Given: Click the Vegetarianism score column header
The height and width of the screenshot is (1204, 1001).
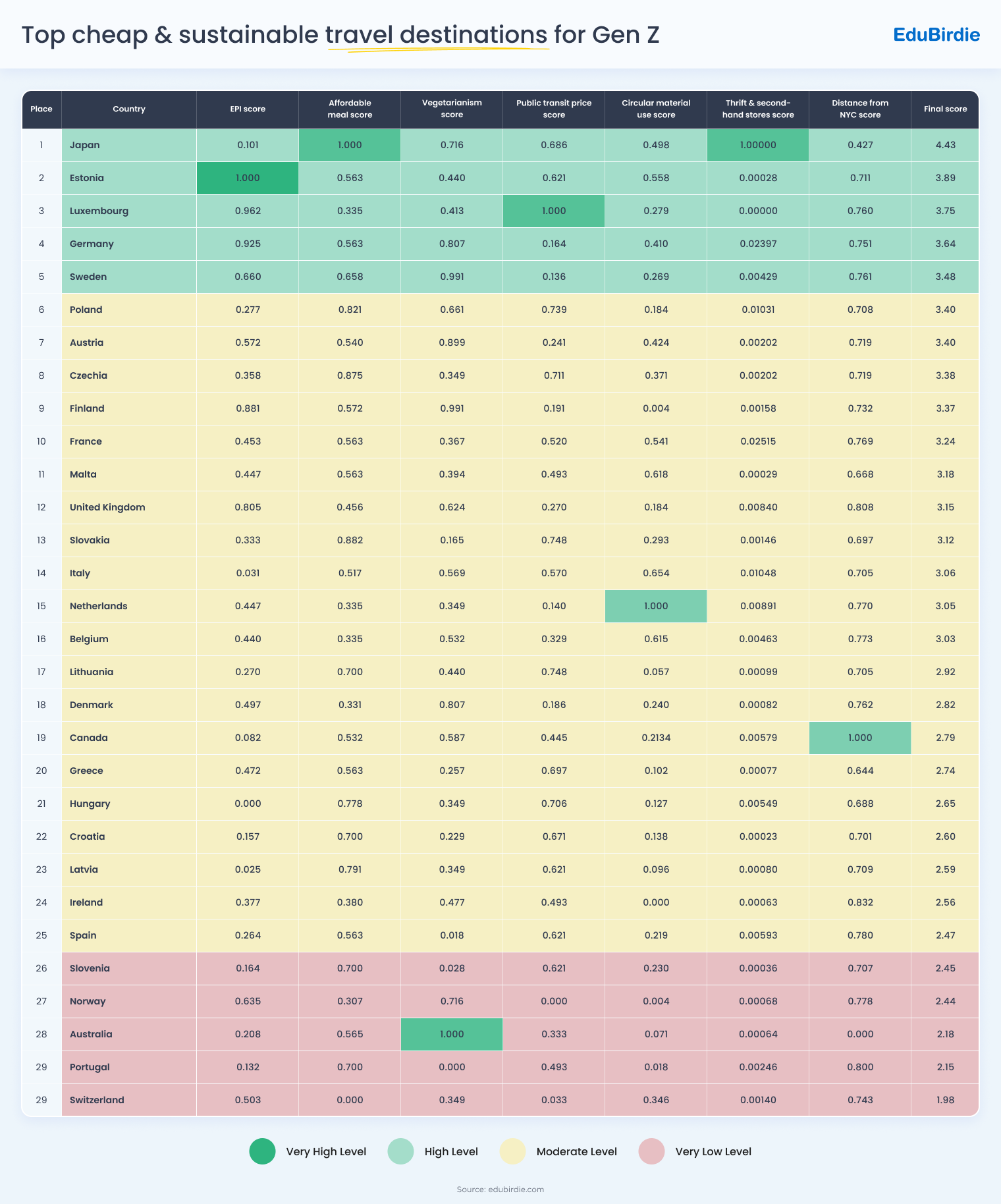Looking at the screenshot, I should 452,109.
